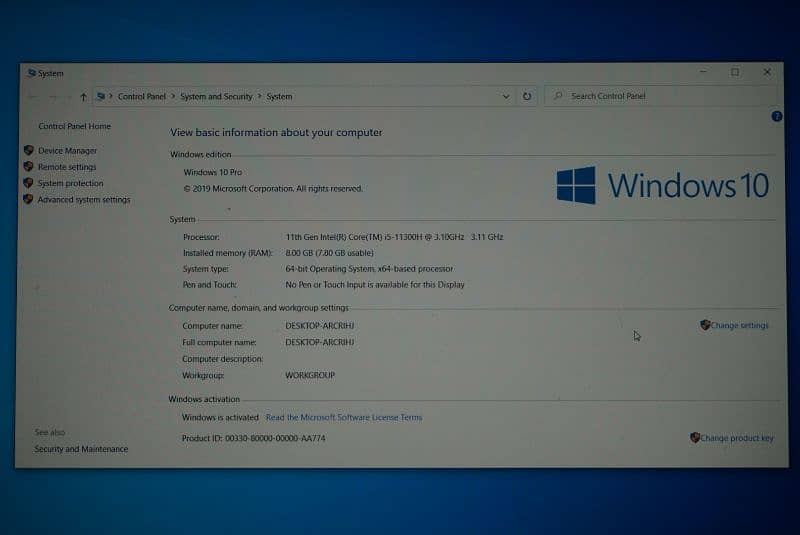The image size is (800, 535).
Task: Expand chevron before Control Panel breadcrumb
Action: [x=111, y=96]
